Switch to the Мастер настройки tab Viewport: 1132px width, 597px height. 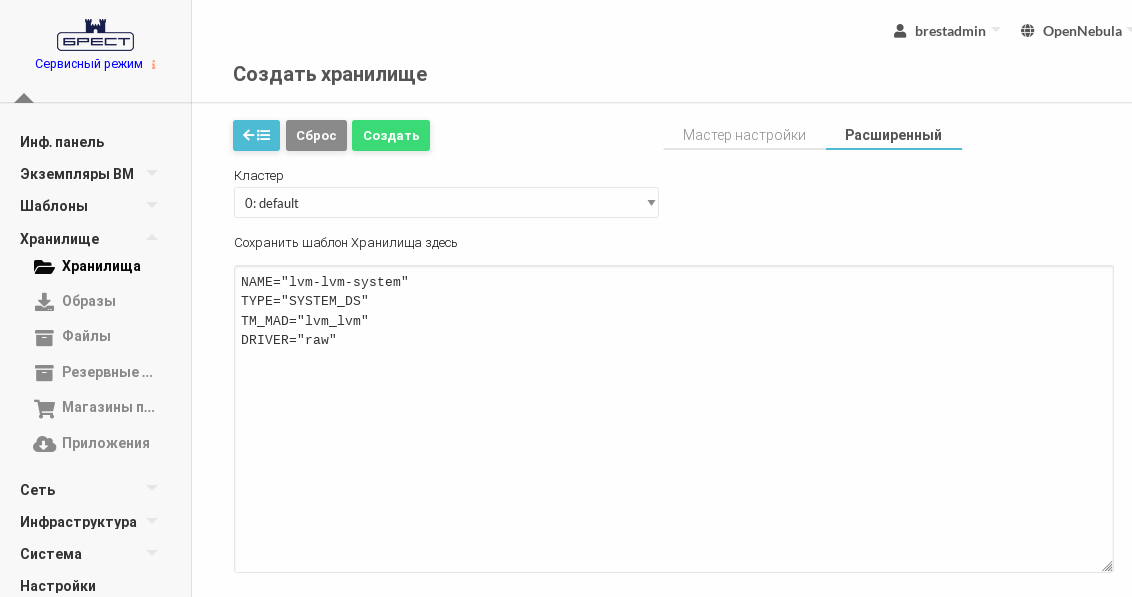click(x=744, y=135)
